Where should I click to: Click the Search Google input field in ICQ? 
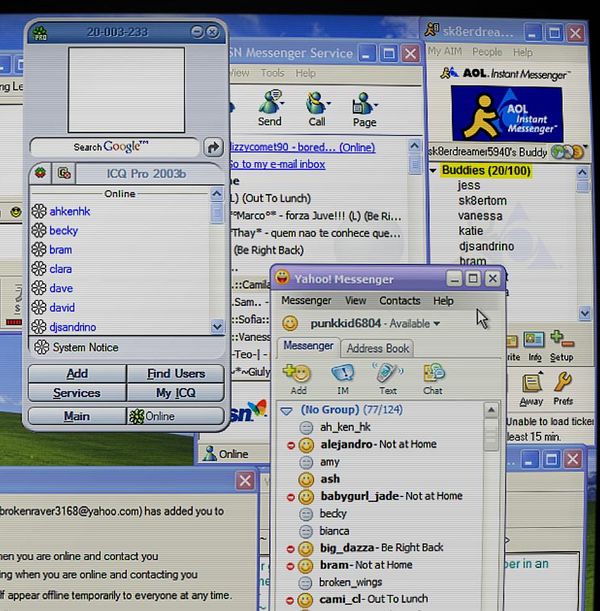(115, 147)
